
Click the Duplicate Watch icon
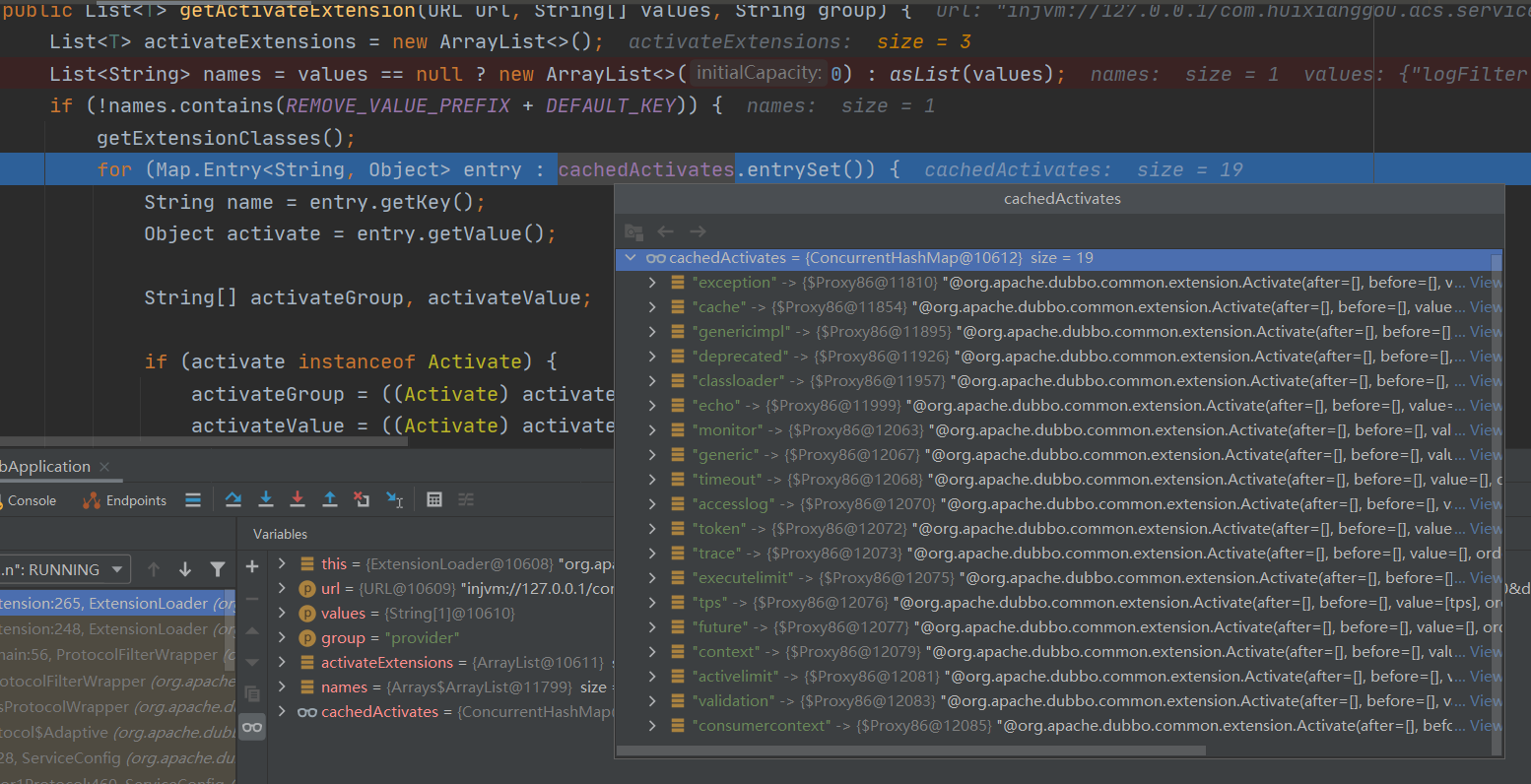(252, 693)
